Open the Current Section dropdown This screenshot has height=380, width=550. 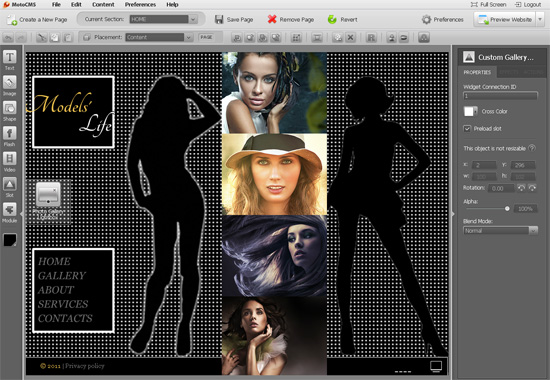pyautogui.click(x=163, y=19)
